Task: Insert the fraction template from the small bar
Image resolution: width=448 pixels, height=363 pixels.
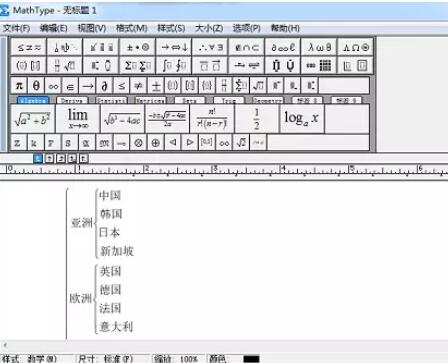Action: point(224,86)
